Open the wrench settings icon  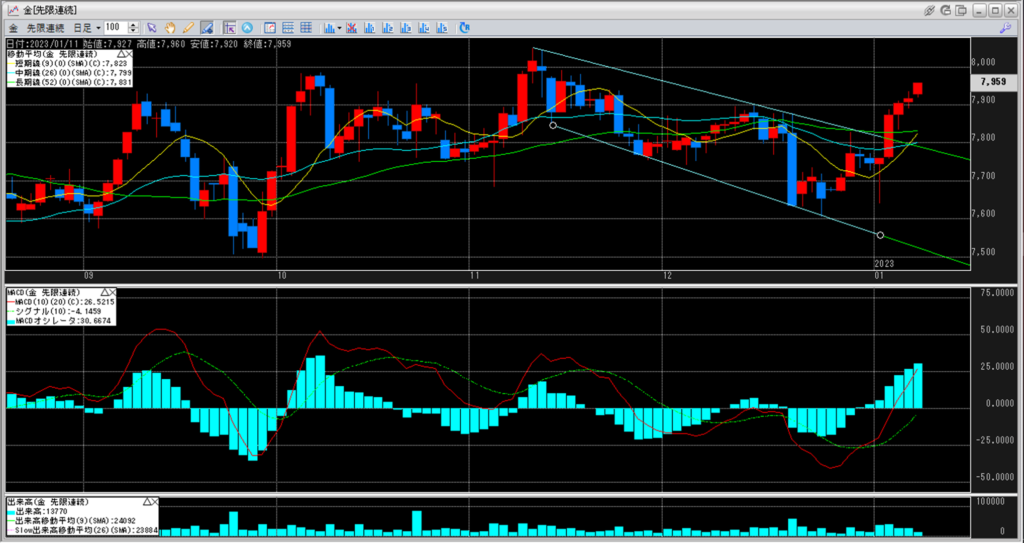(x=1005, y=27)
